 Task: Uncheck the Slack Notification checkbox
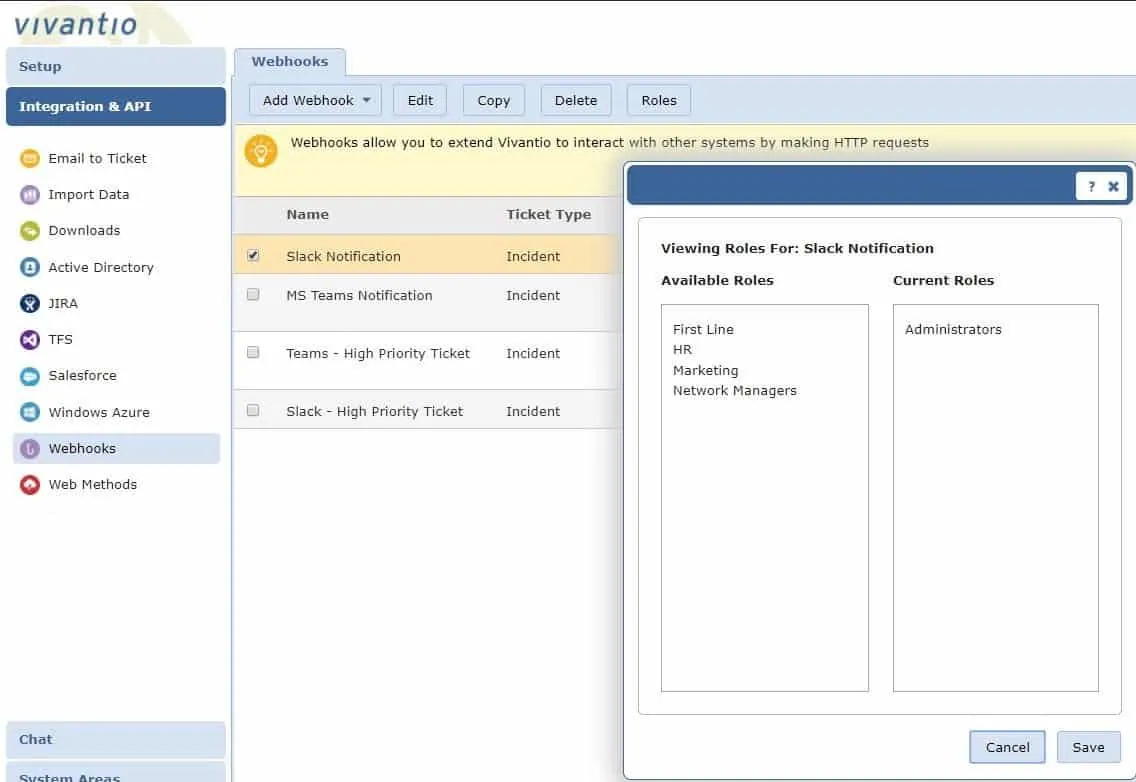tap(253, 255)
